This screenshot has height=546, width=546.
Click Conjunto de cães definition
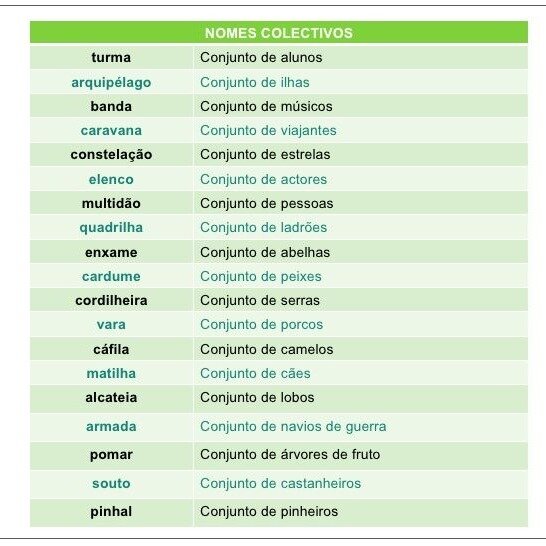tap(255, 373)
